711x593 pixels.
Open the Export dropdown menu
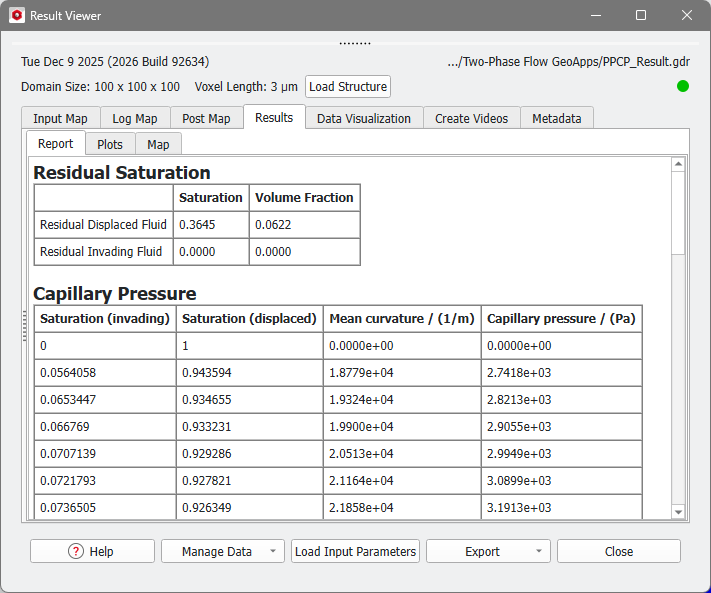click(x=488, y=551)
